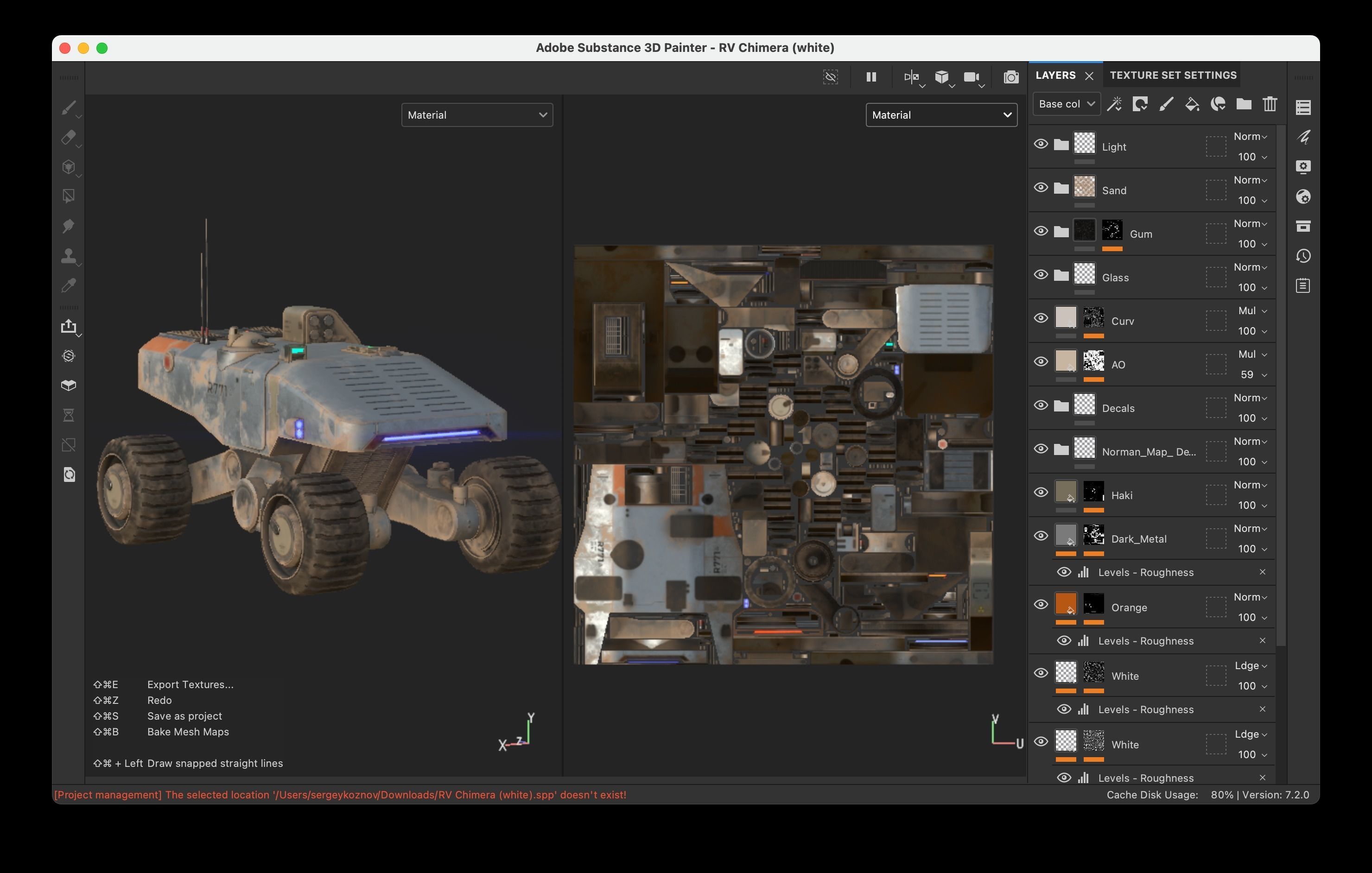
Task: Click the layers panel vertical scrollbar
Action: 1281,386
